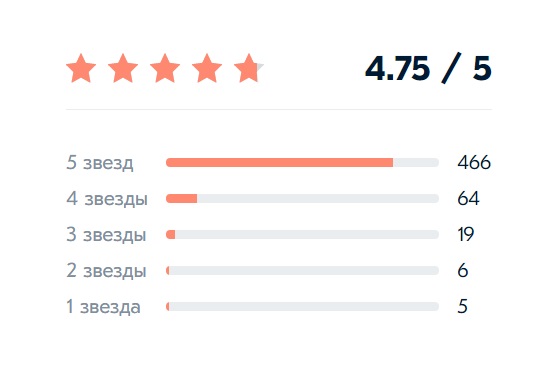Viewport: 539px width, 391px height.
Task: Select the 3 звезды label
Action: click(x=106, y=235)
